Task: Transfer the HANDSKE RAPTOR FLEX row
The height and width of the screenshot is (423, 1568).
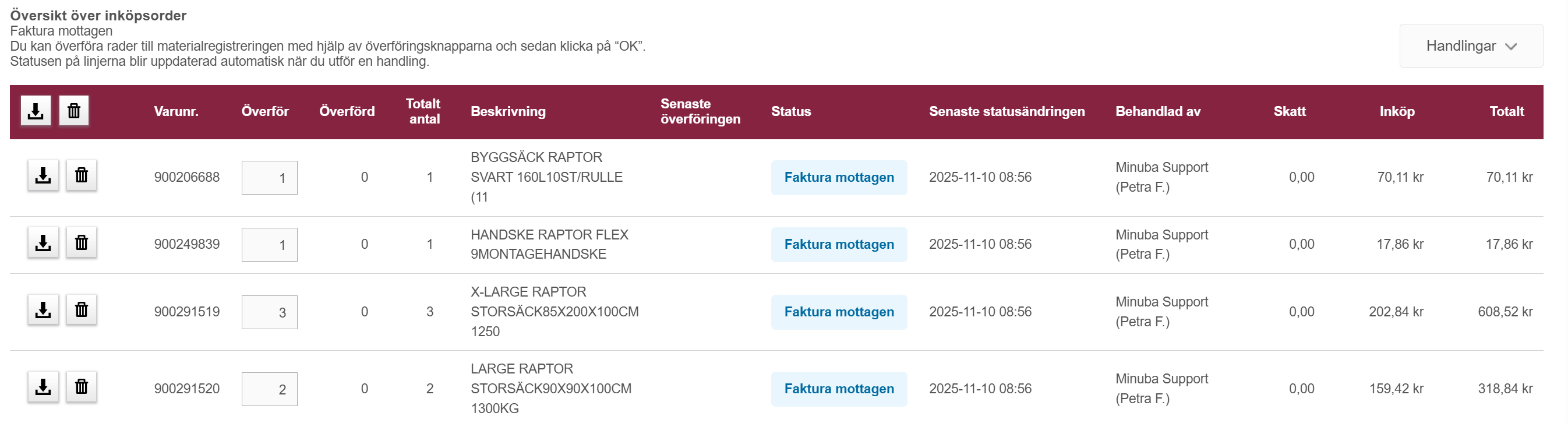Action: click(43, 243)
